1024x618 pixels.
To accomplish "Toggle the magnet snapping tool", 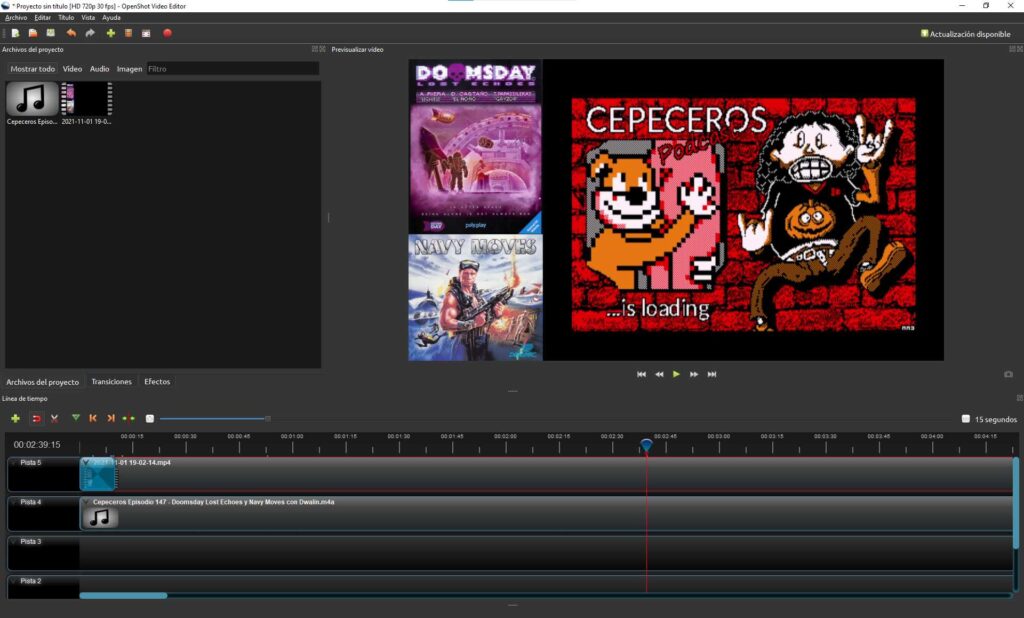I will [x=37, y=418].
